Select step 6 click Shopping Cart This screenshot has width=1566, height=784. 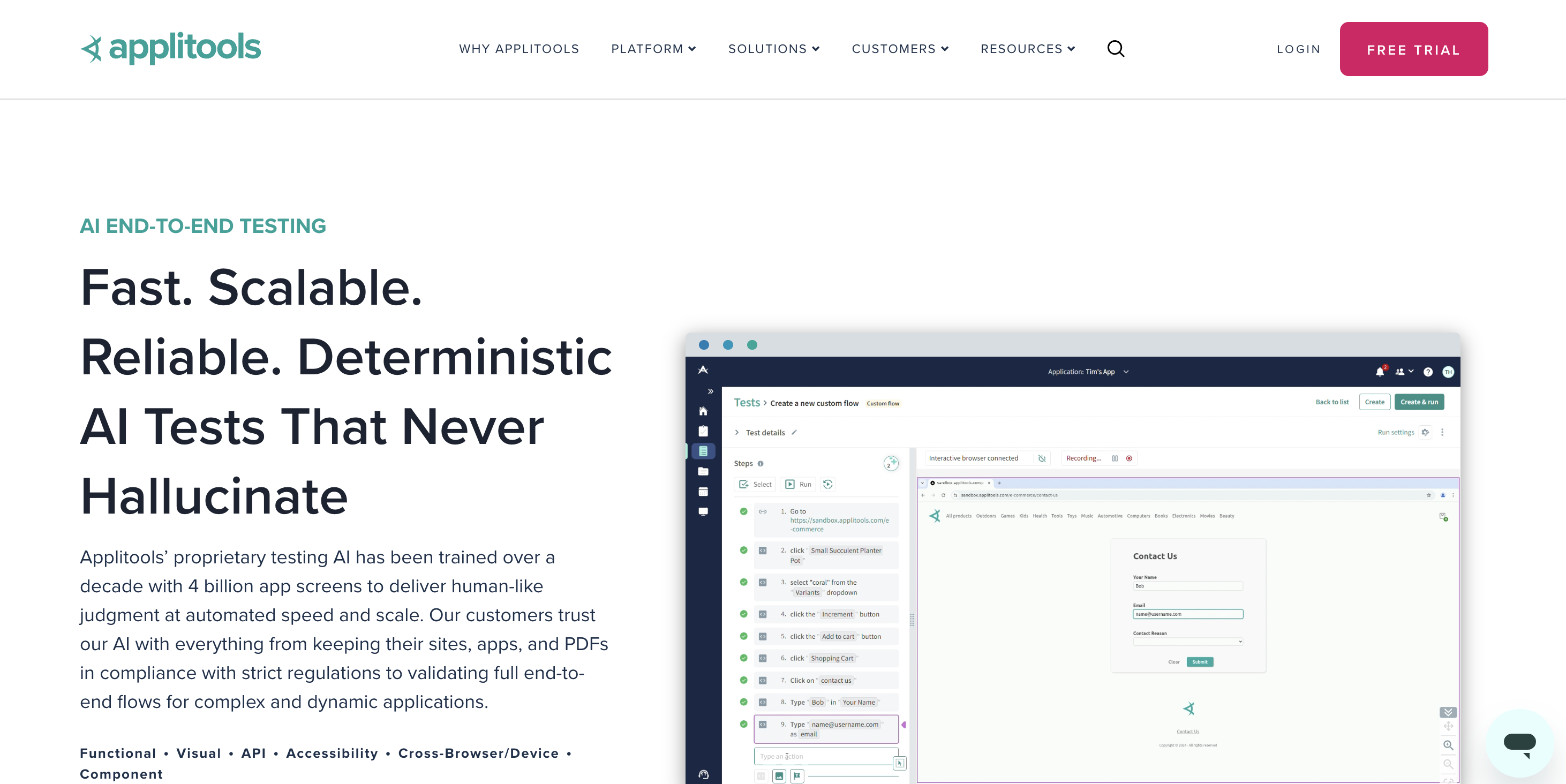click(825, 658)
